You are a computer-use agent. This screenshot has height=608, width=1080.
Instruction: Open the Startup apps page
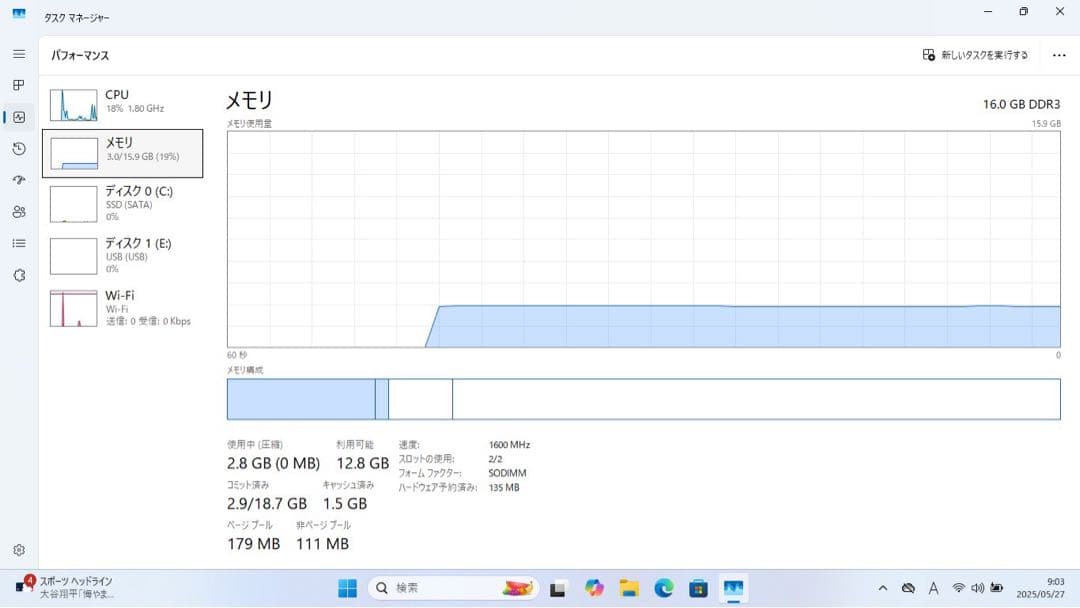[x=18, y=181]
